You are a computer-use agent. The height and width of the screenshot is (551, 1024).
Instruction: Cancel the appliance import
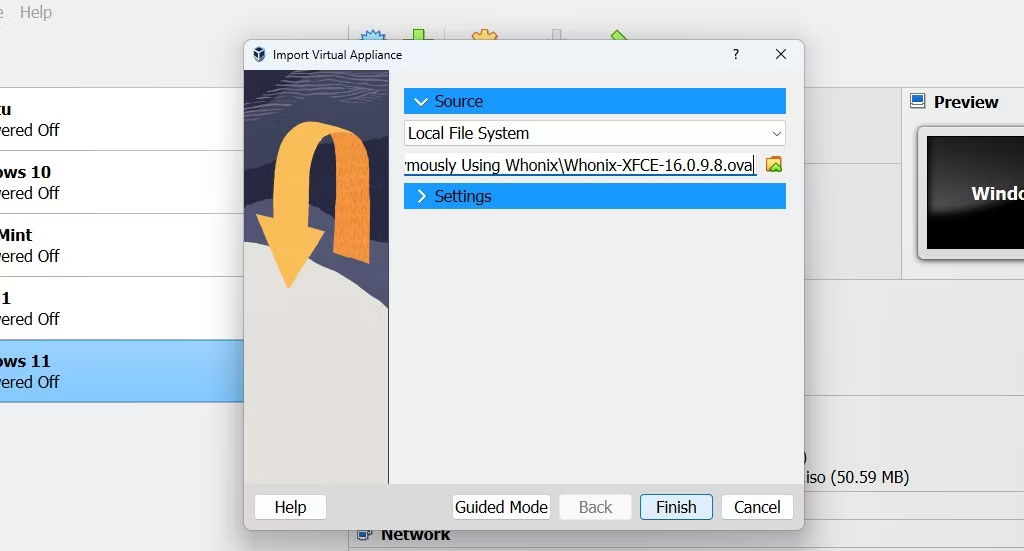pos(757,507)
